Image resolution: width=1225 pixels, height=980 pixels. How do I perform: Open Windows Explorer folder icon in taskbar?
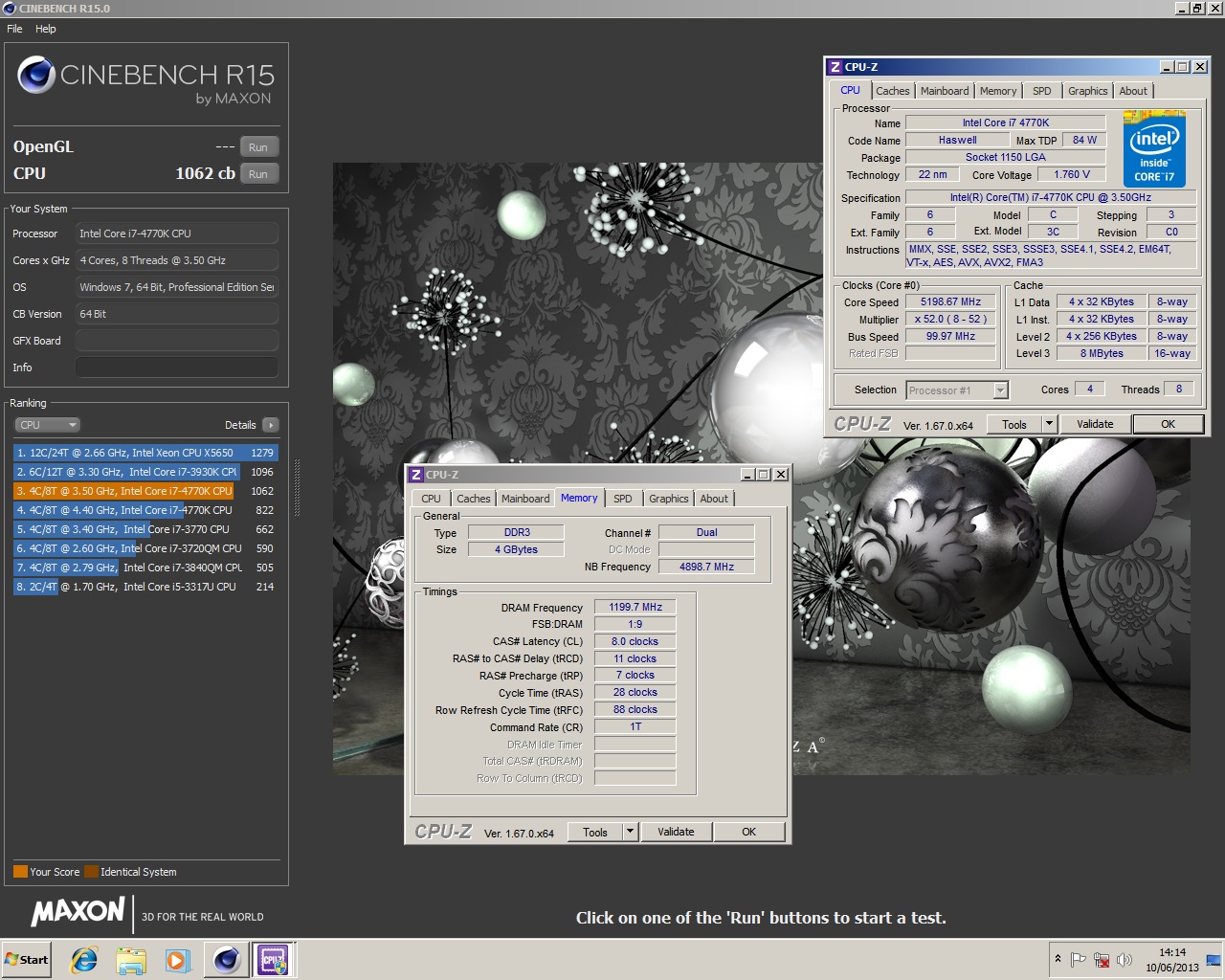pyautogui.click(x=131, y=959)
